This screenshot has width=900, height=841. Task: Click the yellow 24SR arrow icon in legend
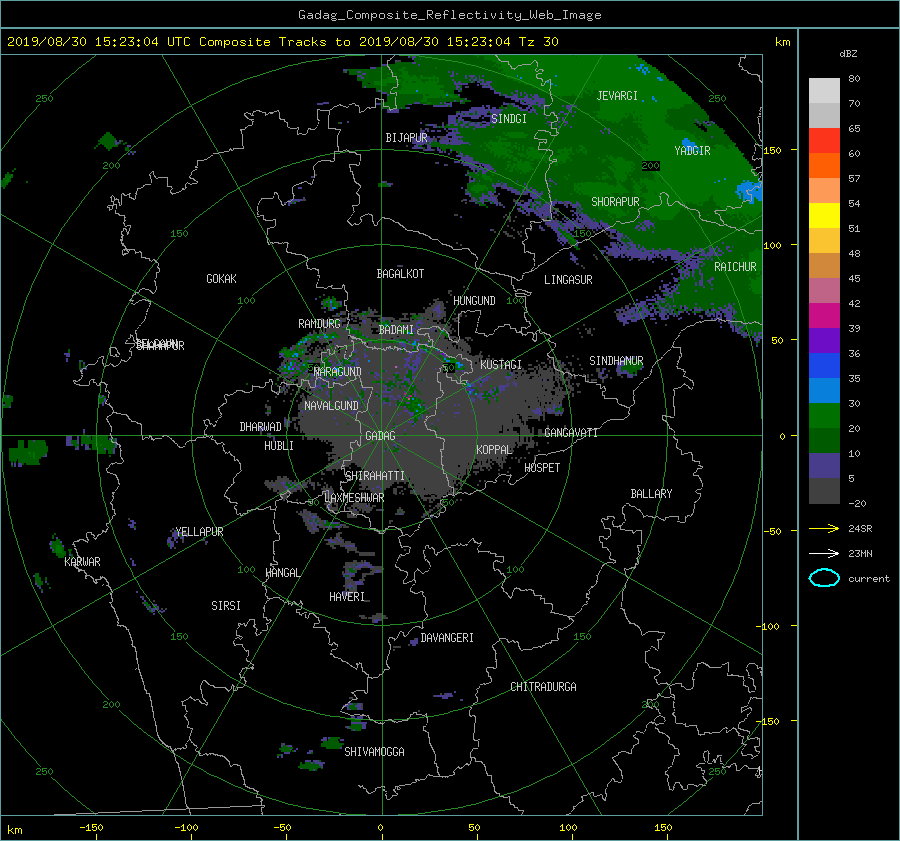[824, 528]
